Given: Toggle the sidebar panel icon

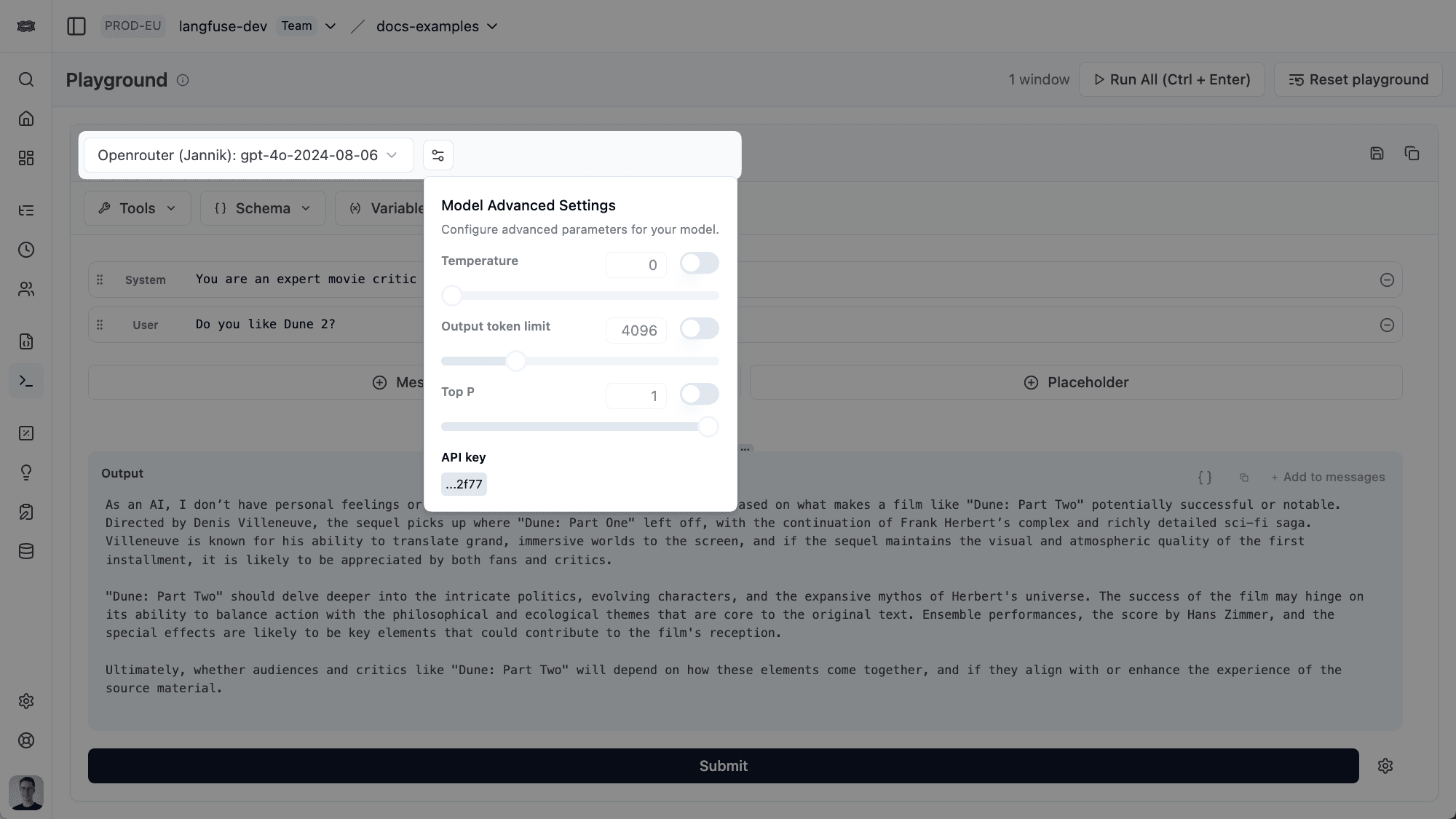Looking at the screenshot, I should click(76, 26).
